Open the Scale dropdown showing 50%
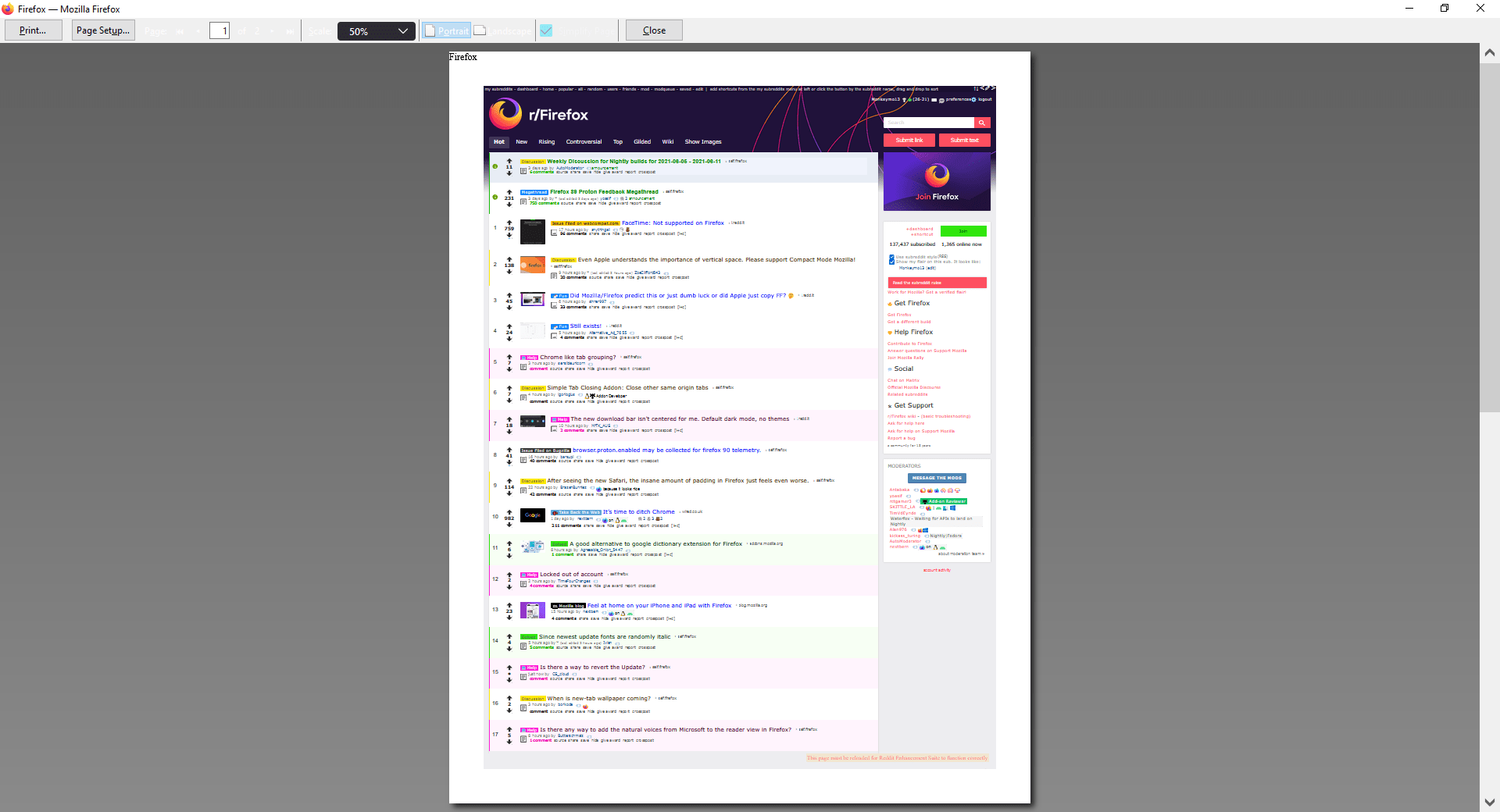The height and width of the screenshot is (812, 1500). click(376, 31)
